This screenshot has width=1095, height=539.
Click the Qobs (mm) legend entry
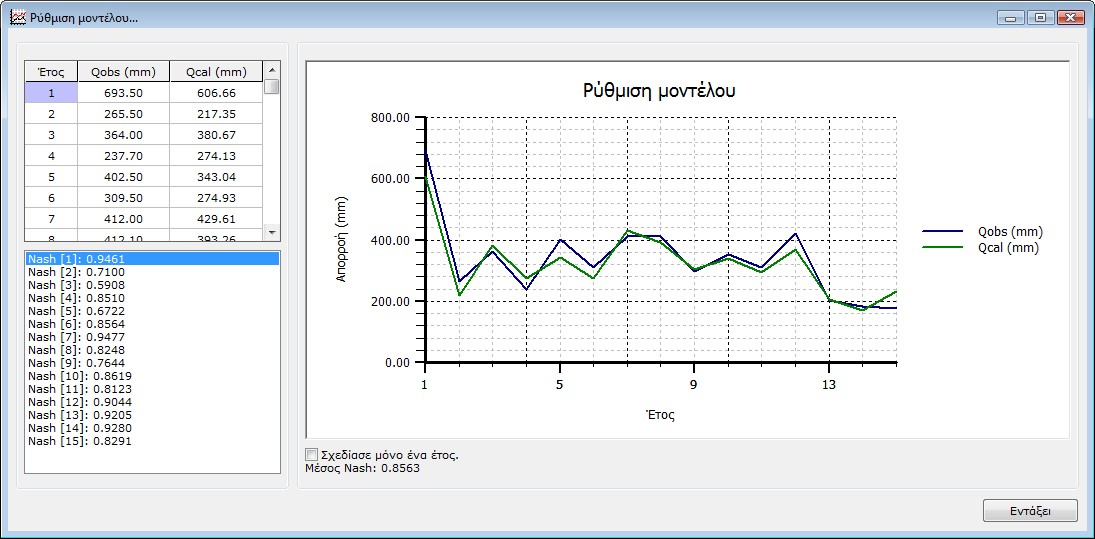coord(1010,232)
